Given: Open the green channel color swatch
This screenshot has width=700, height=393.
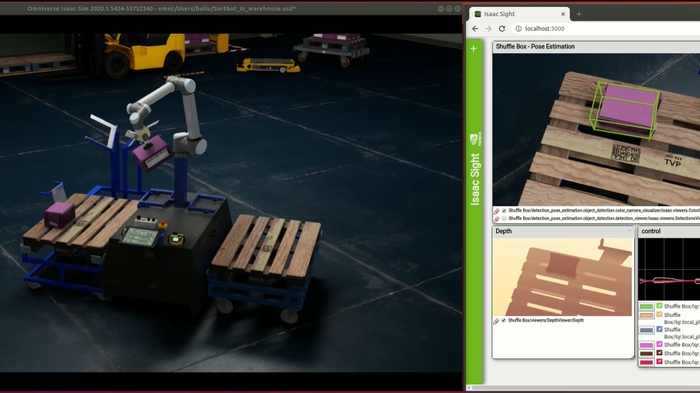Looking at the screenshot, I should pyautogui.click(x=646, y=306).
